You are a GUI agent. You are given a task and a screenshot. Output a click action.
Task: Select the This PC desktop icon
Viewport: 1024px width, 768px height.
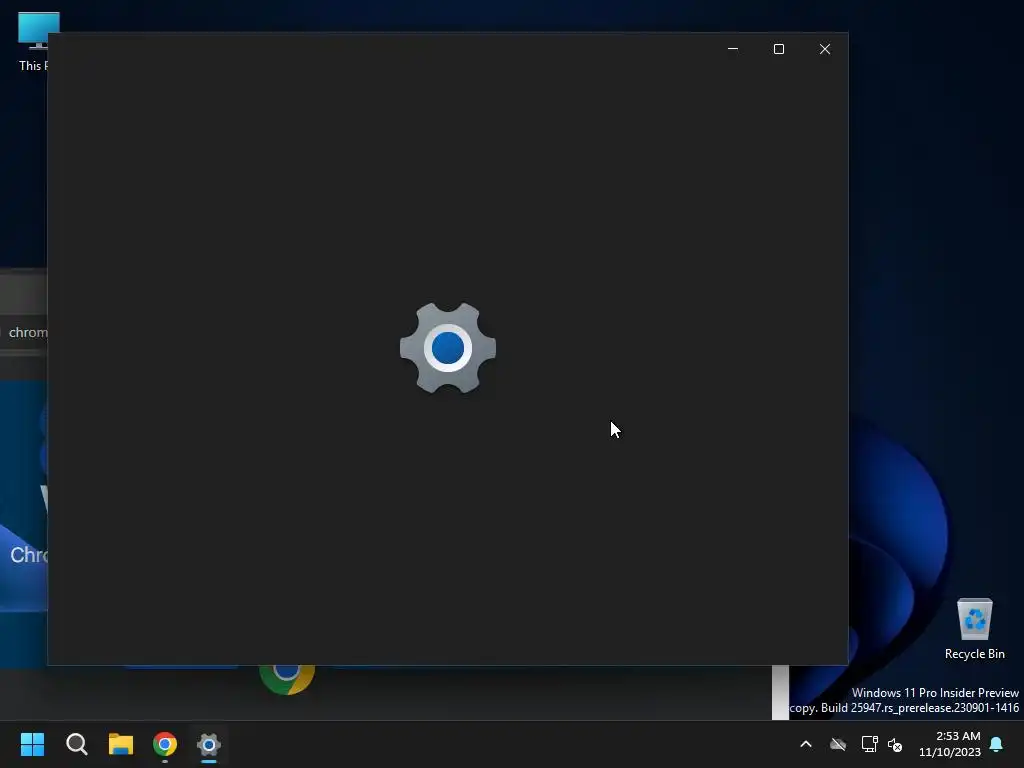point(33,41)
